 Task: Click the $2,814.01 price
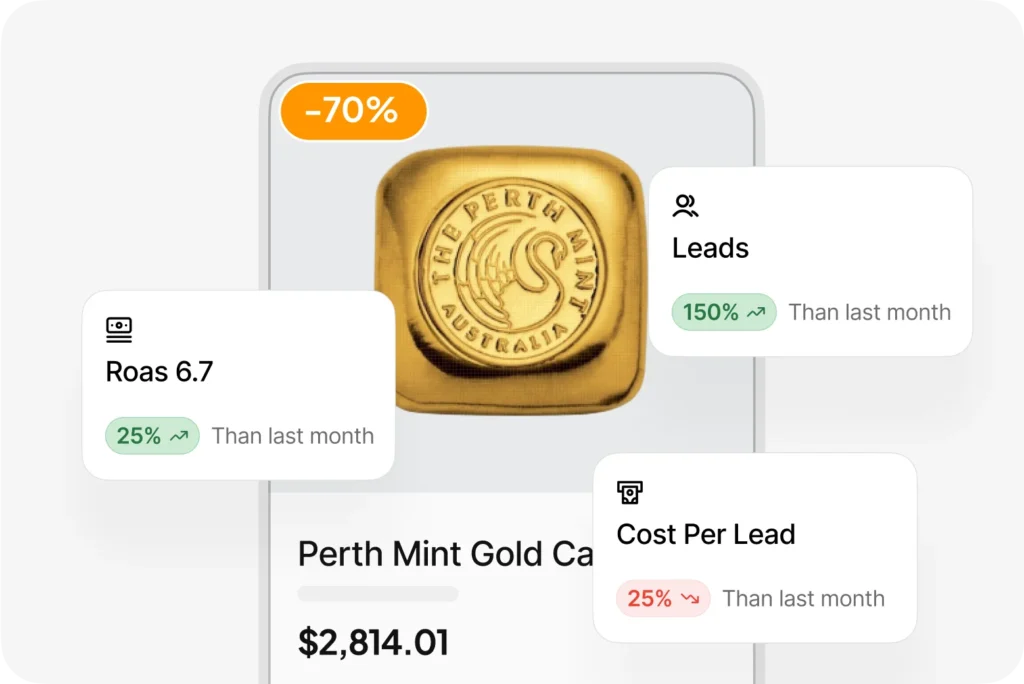pyautogui.click(x=373, y=642)
